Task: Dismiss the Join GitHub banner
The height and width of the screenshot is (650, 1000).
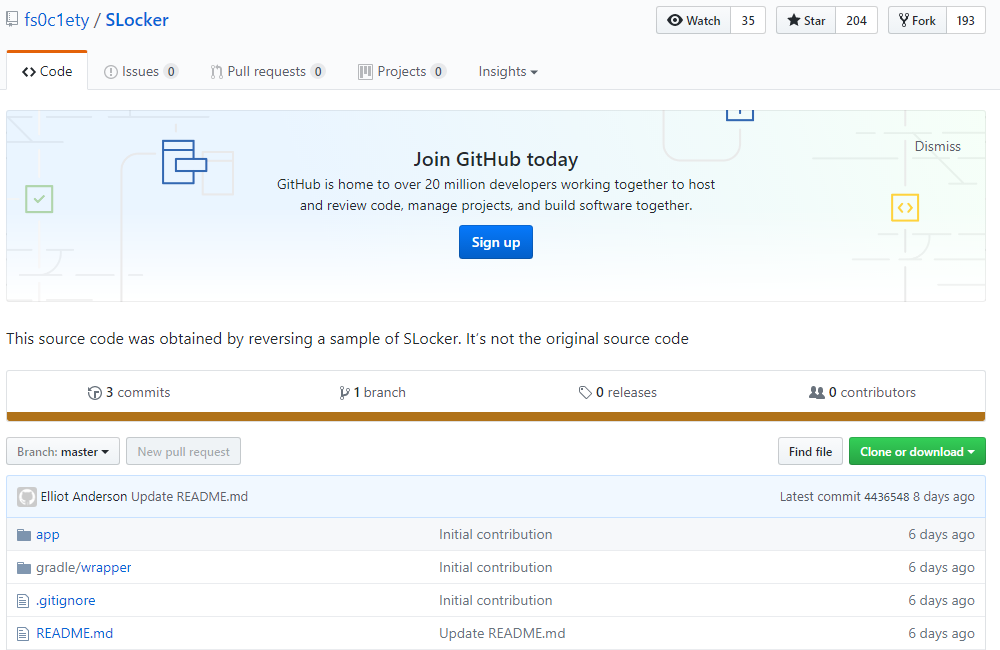Action: click(938, 146)
